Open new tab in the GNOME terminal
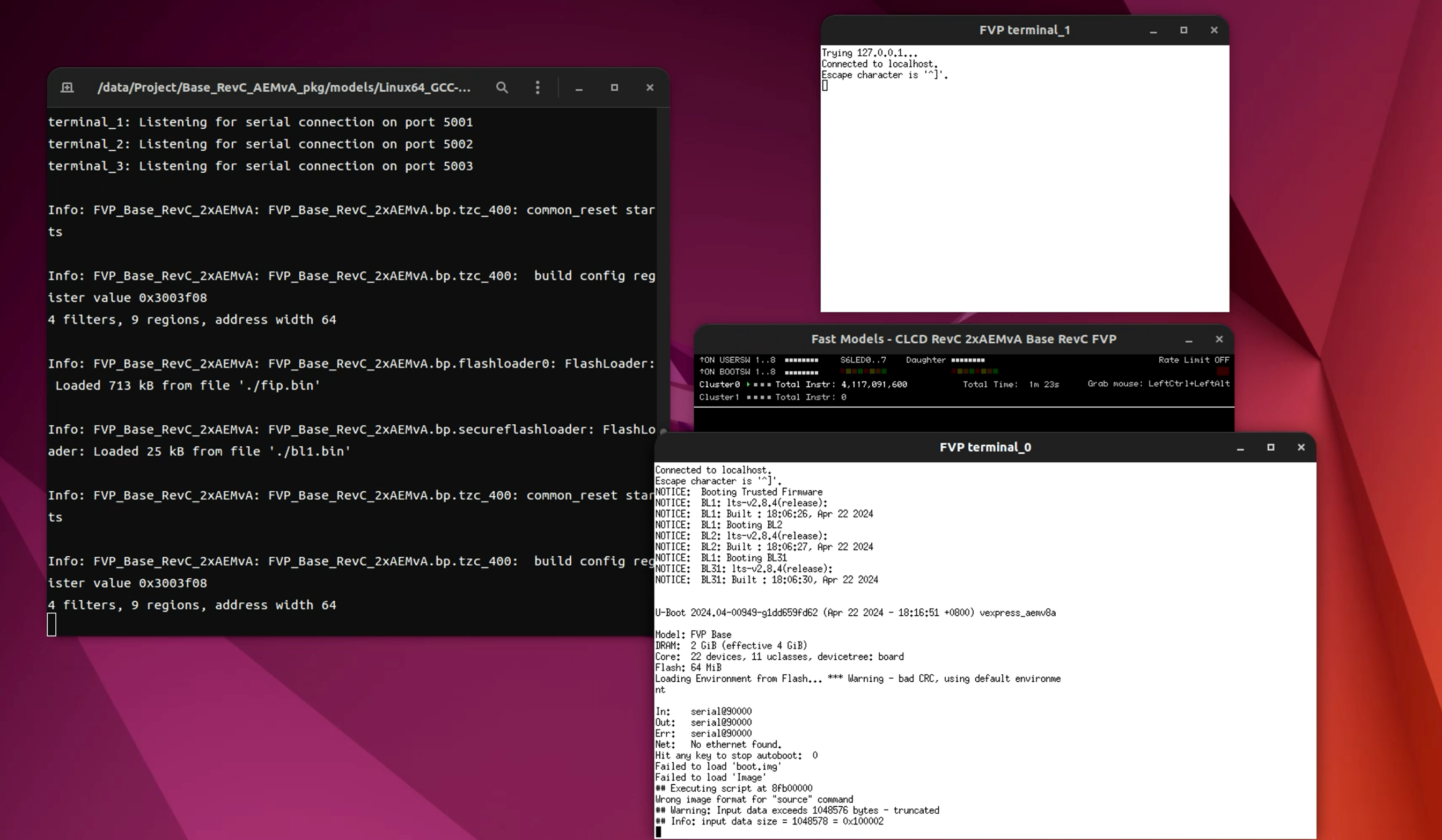The width and height of the screenshot is (1442, 840). pyautogui.click(x=67, y=87)
